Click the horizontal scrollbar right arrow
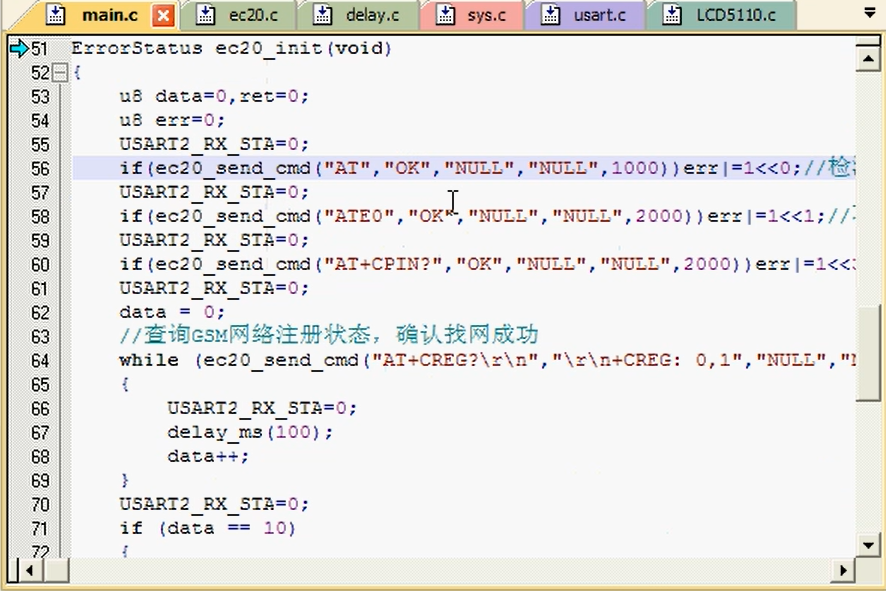 click(x=842, y=570)
